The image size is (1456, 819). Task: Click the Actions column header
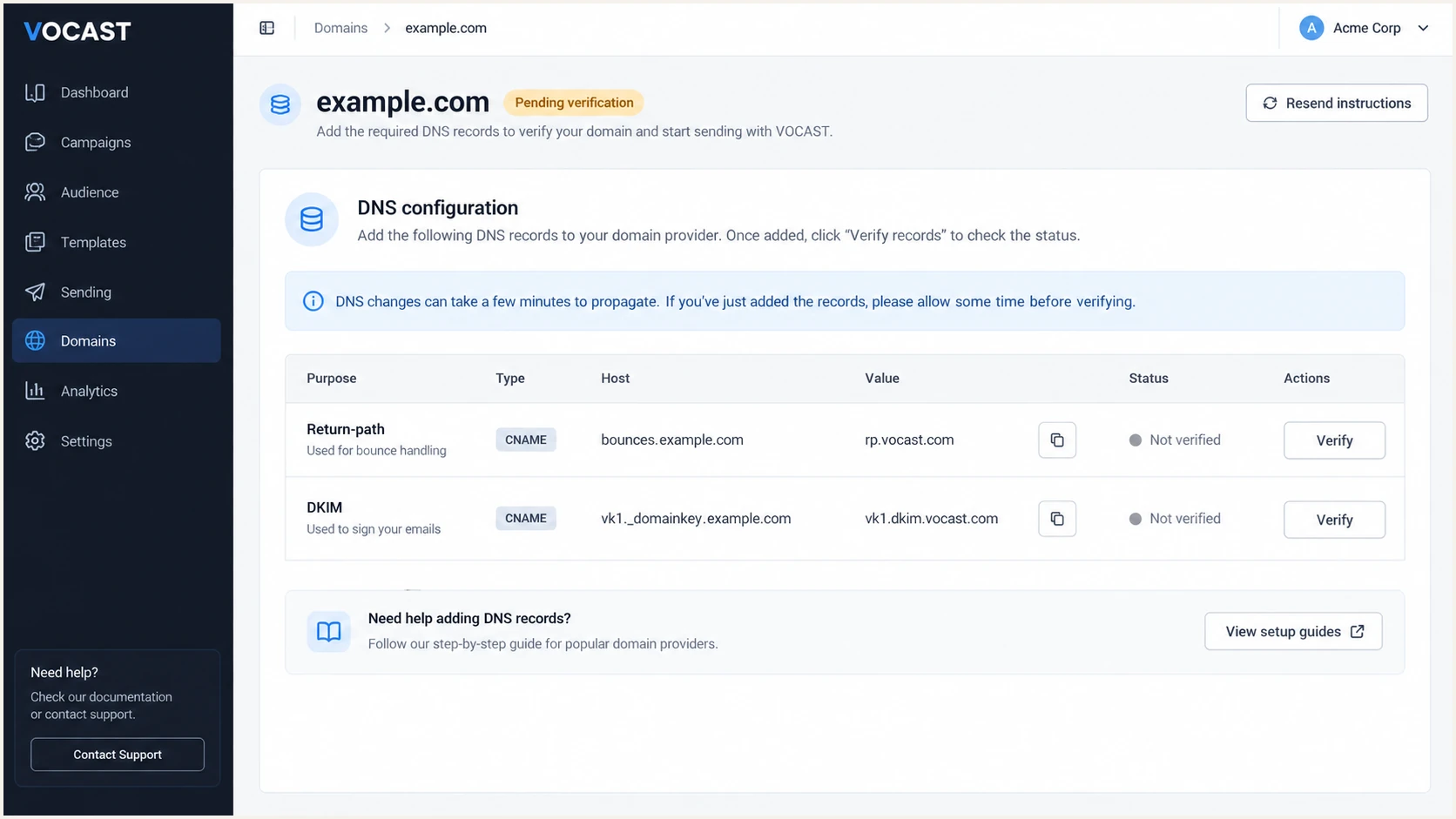coord(1307,379)
